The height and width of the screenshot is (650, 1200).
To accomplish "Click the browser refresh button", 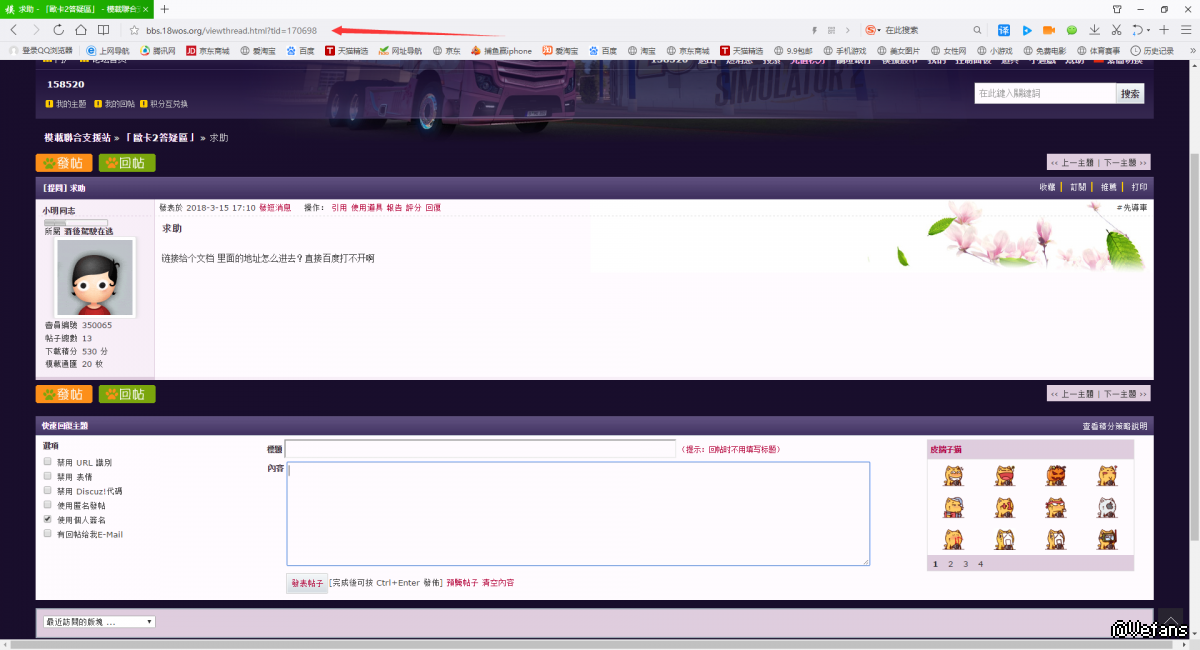I will [58, 30].
